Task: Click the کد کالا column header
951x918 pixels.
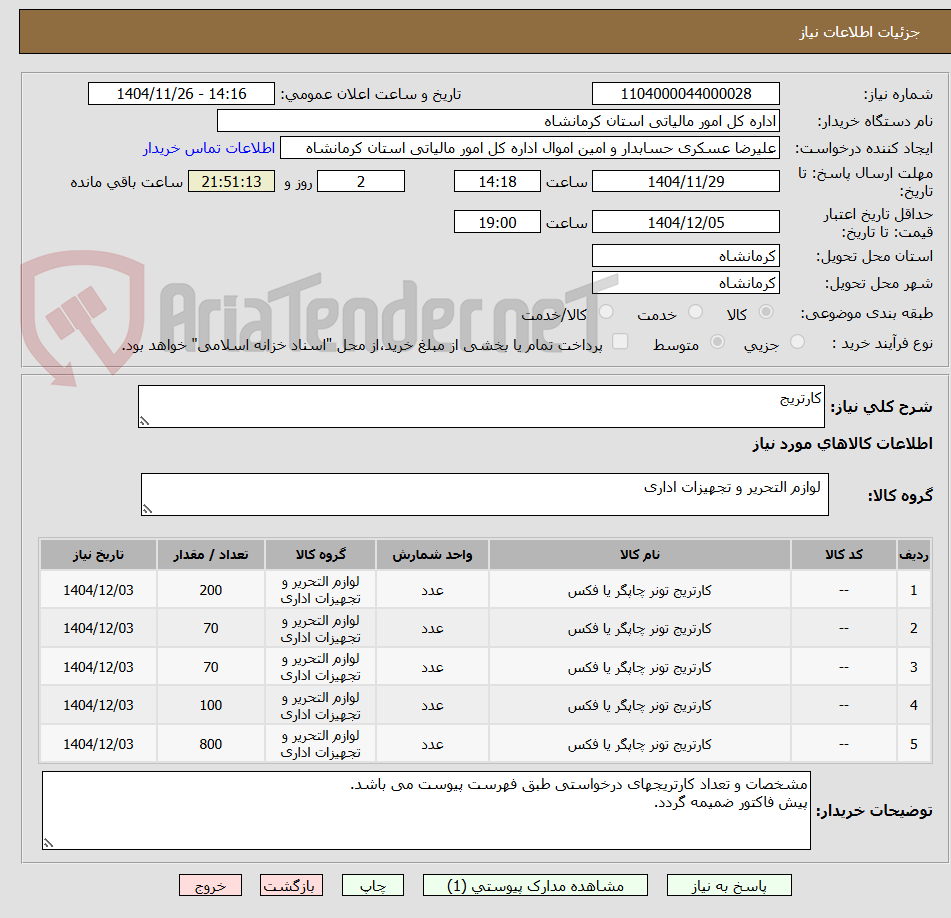Action: pos(844,554)
